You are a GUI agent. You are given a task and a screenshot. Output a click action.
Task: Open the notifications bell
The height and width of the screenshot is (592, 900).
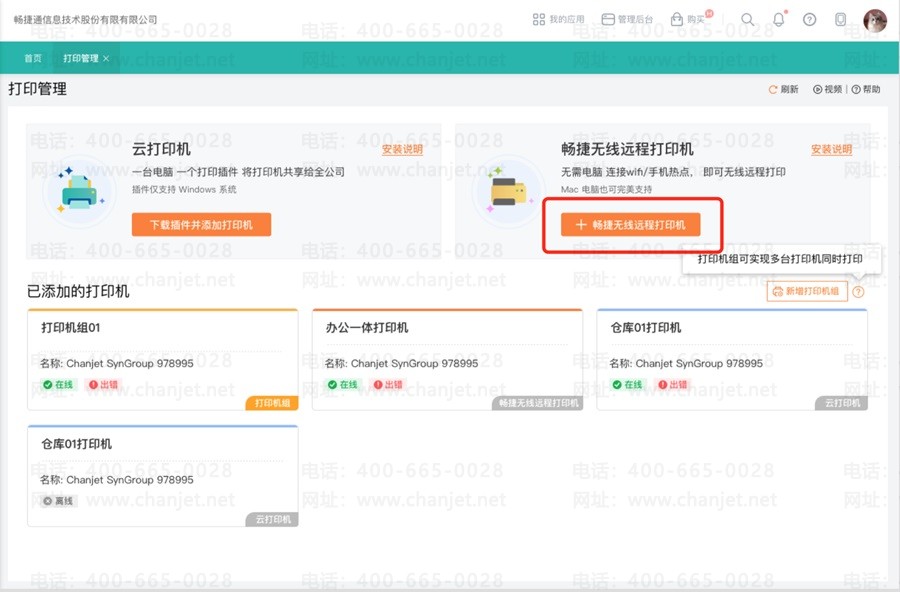[778, 20]
